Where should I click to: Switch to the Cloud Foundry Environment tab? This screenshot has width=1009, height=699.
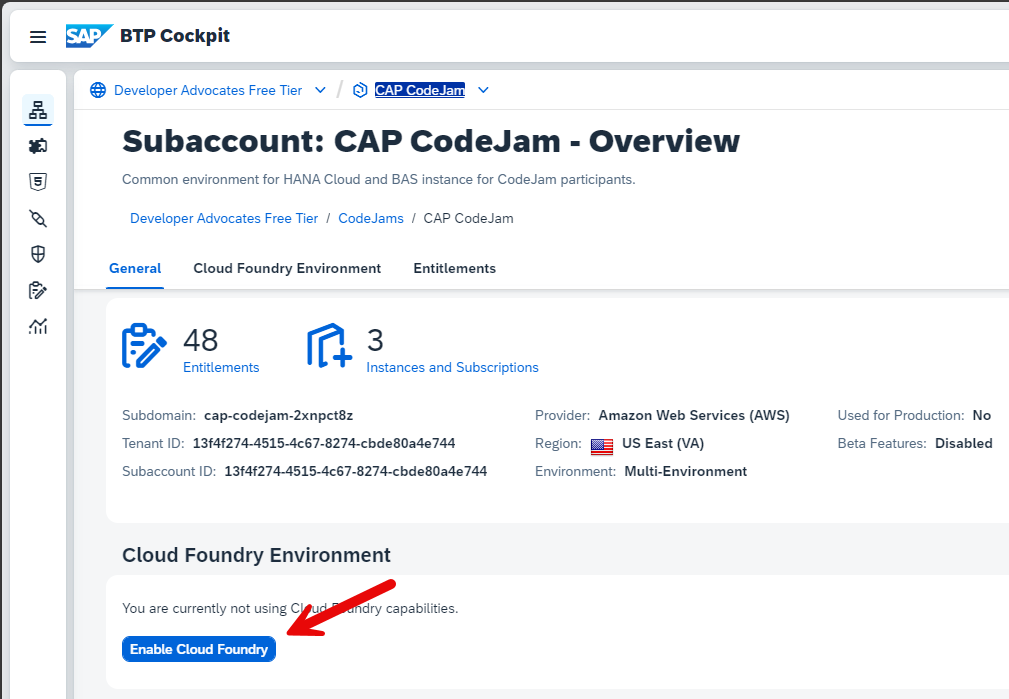tap(287, 268)
